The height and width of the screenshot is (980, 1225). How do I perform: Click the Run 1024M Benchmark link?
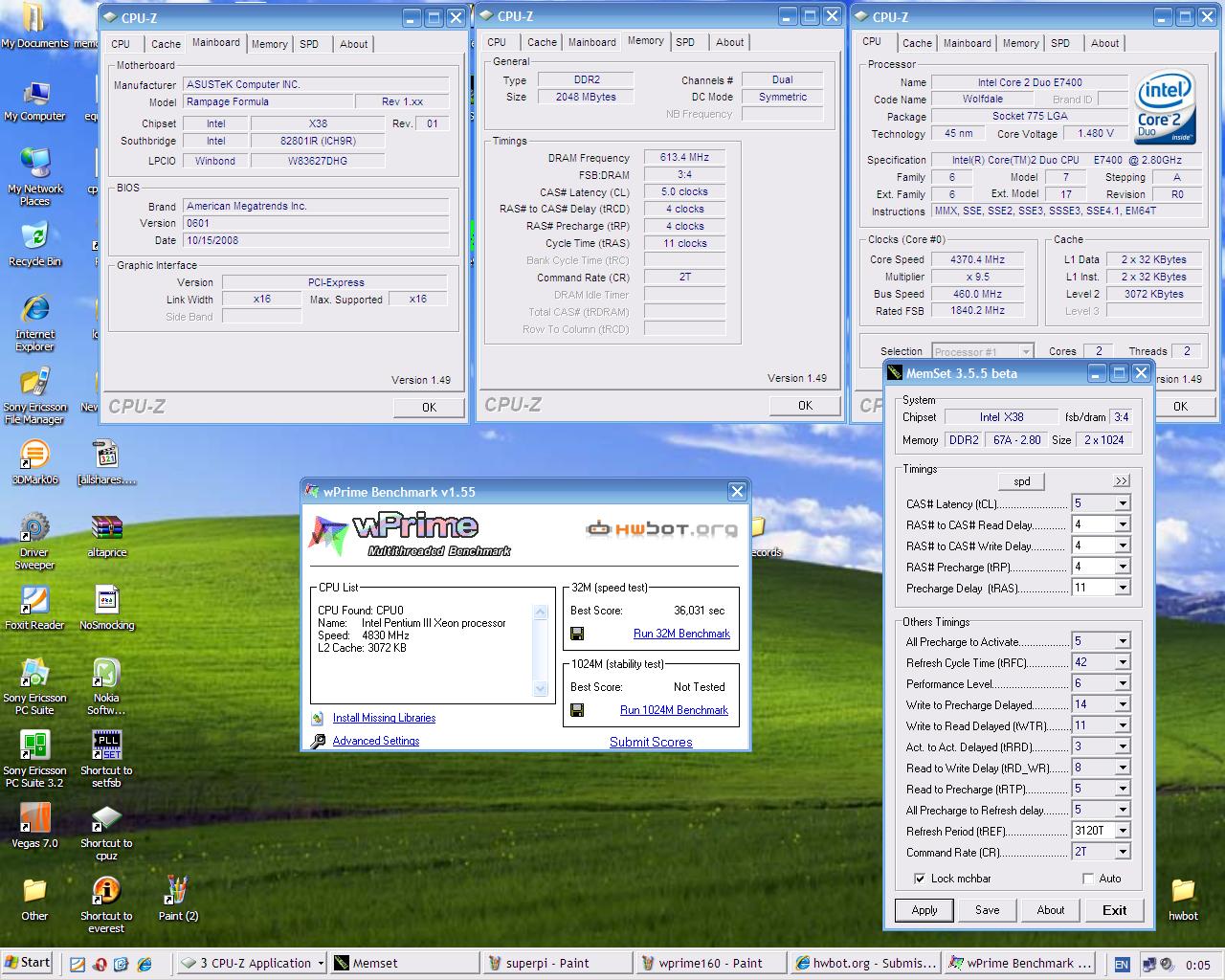(674, 710)
